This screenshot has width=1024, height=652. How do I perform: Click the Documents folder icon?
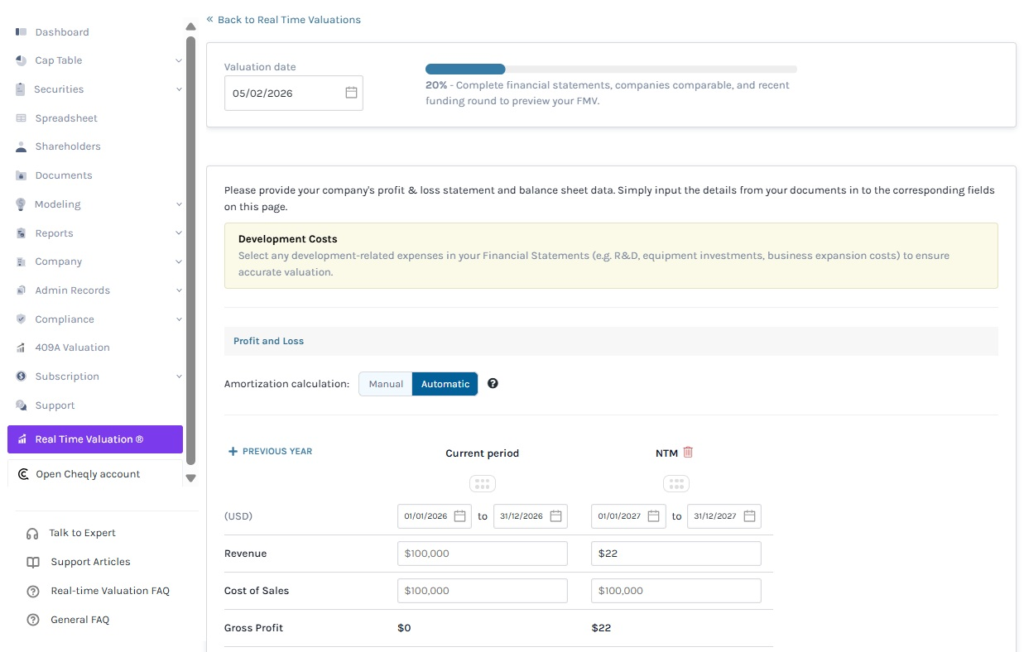(x=21, y=175)
